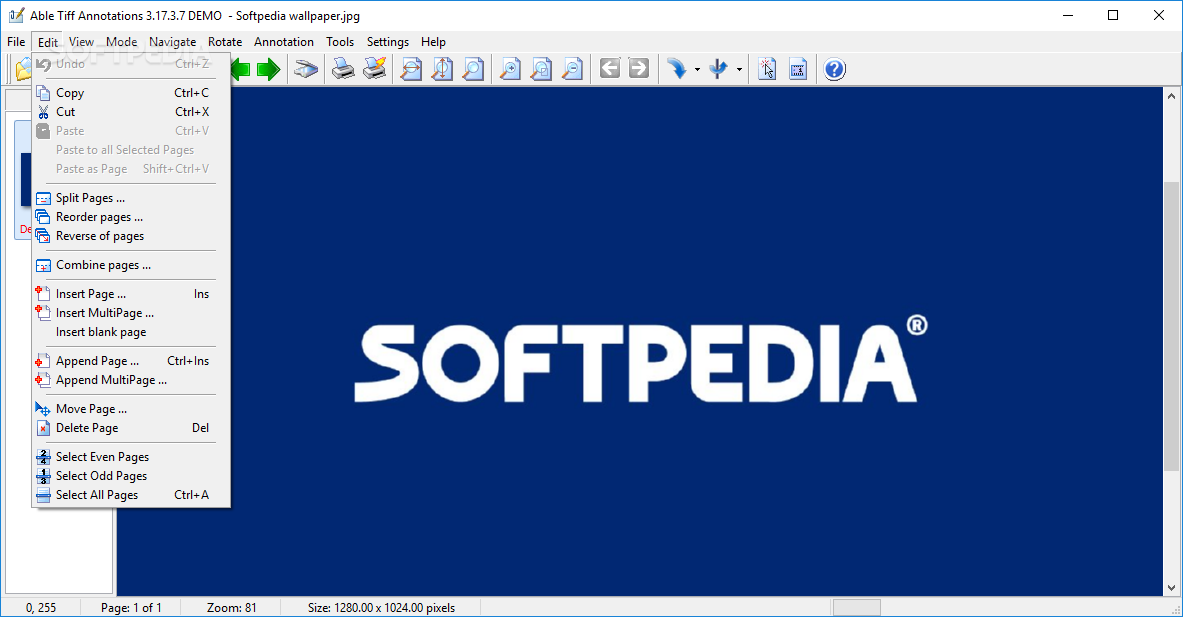Choose Select Odd Pages entry
Screen dimensions: 1183x617
(131, 476)
